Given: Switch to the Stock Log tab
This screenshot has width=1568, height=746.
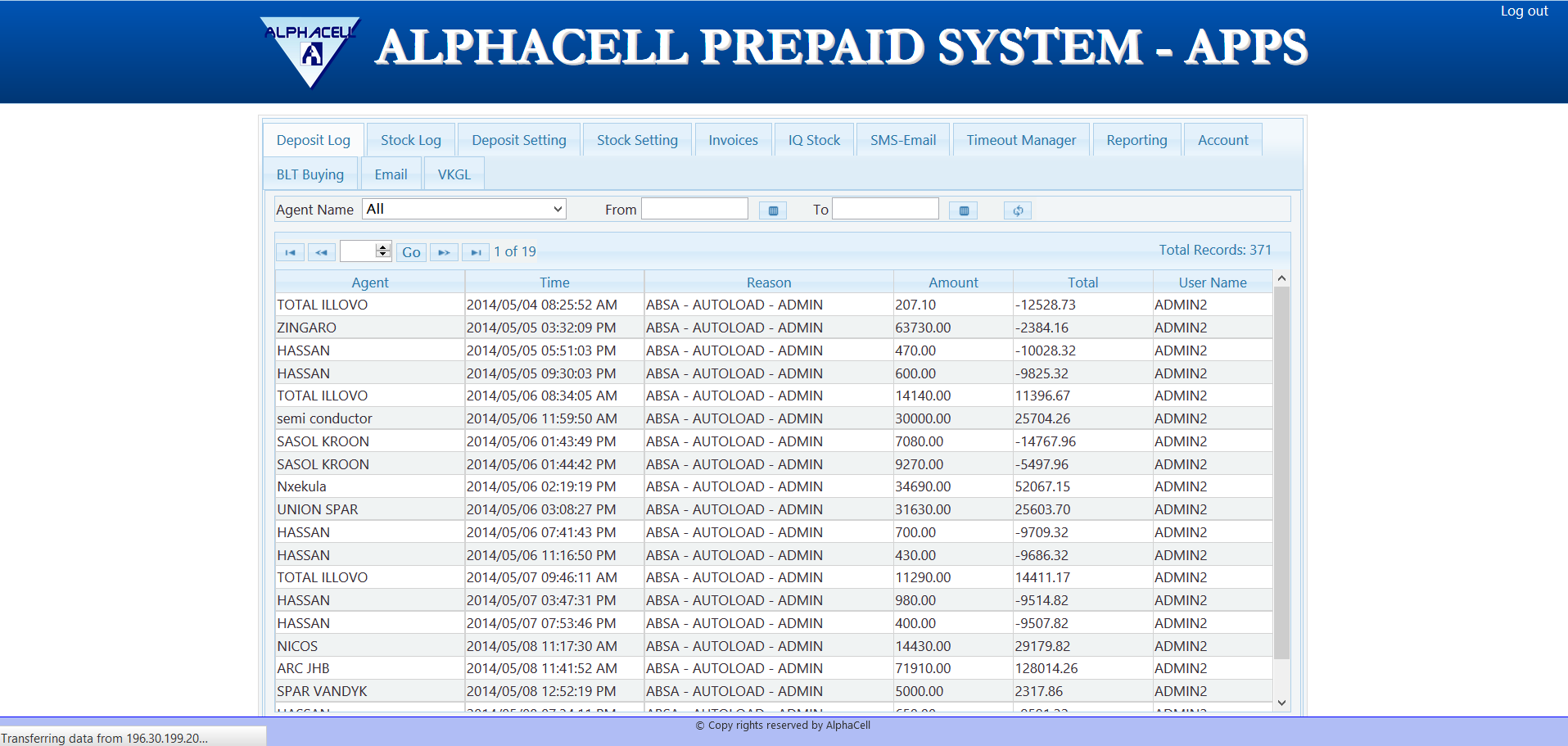Looking at the screenshot, I should 410,140.
